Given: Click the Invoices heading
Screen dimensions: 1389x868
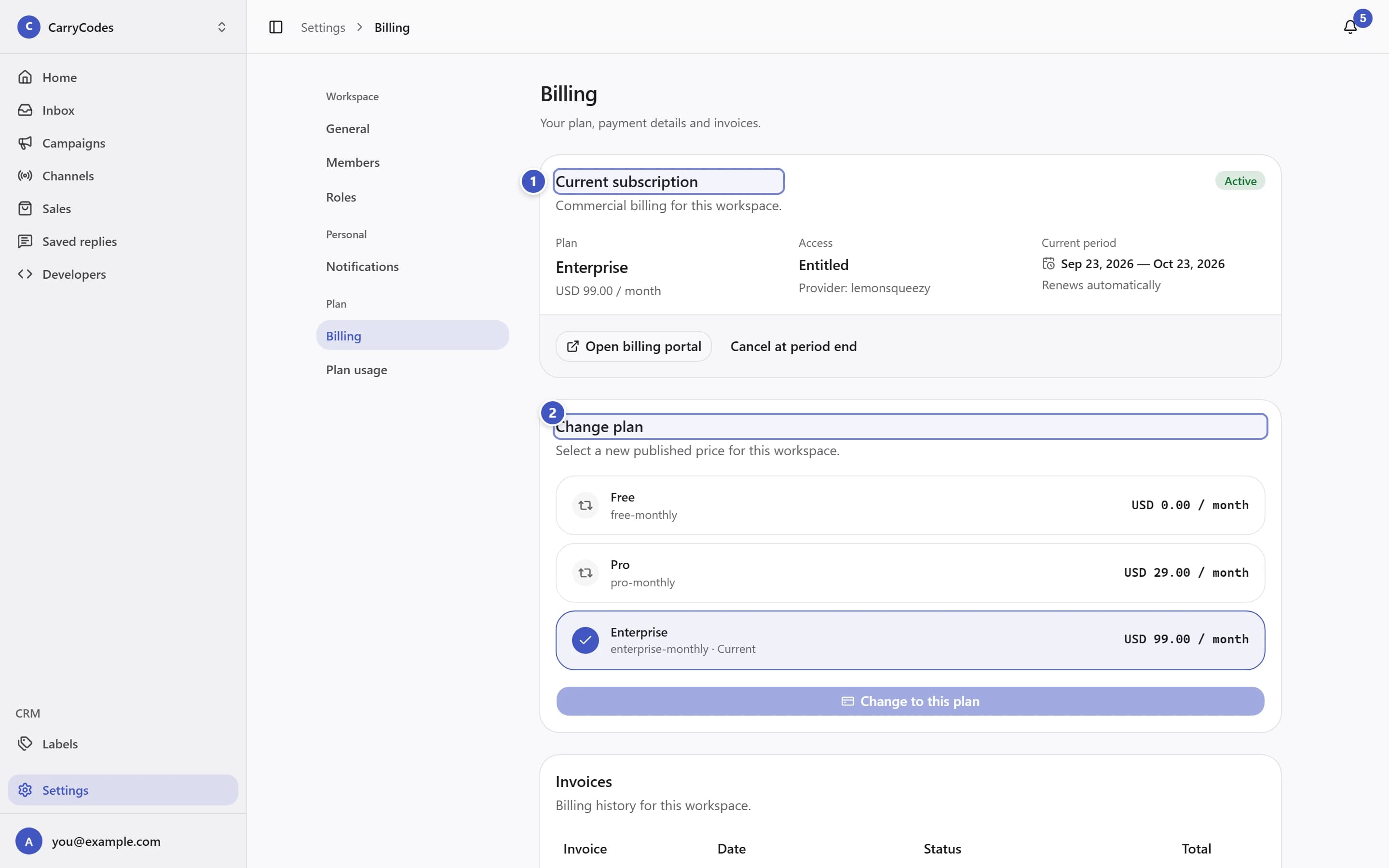Looking at the screenshot, I should [584, 781].
